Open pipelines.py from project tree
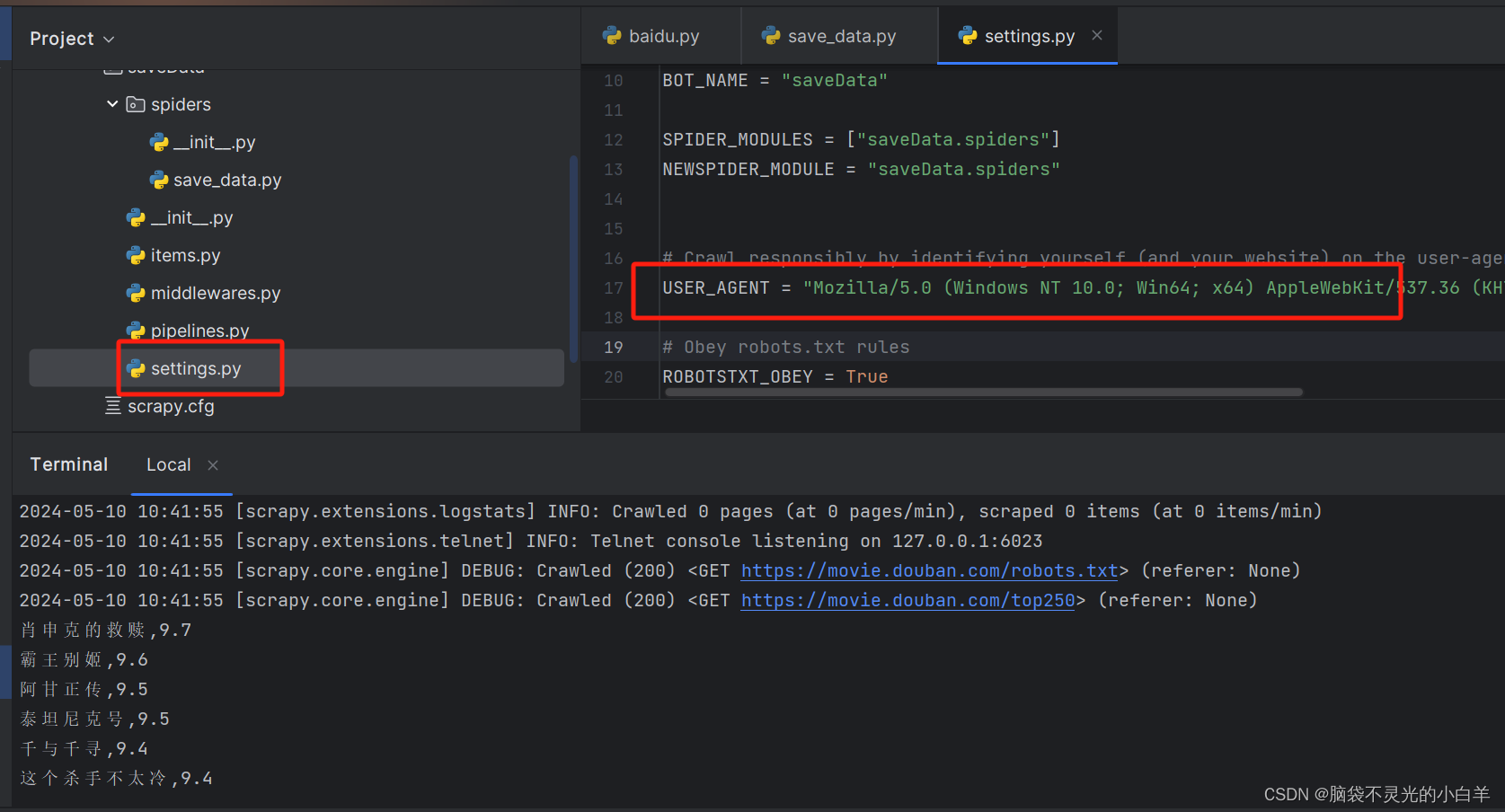 pos(199,331)
